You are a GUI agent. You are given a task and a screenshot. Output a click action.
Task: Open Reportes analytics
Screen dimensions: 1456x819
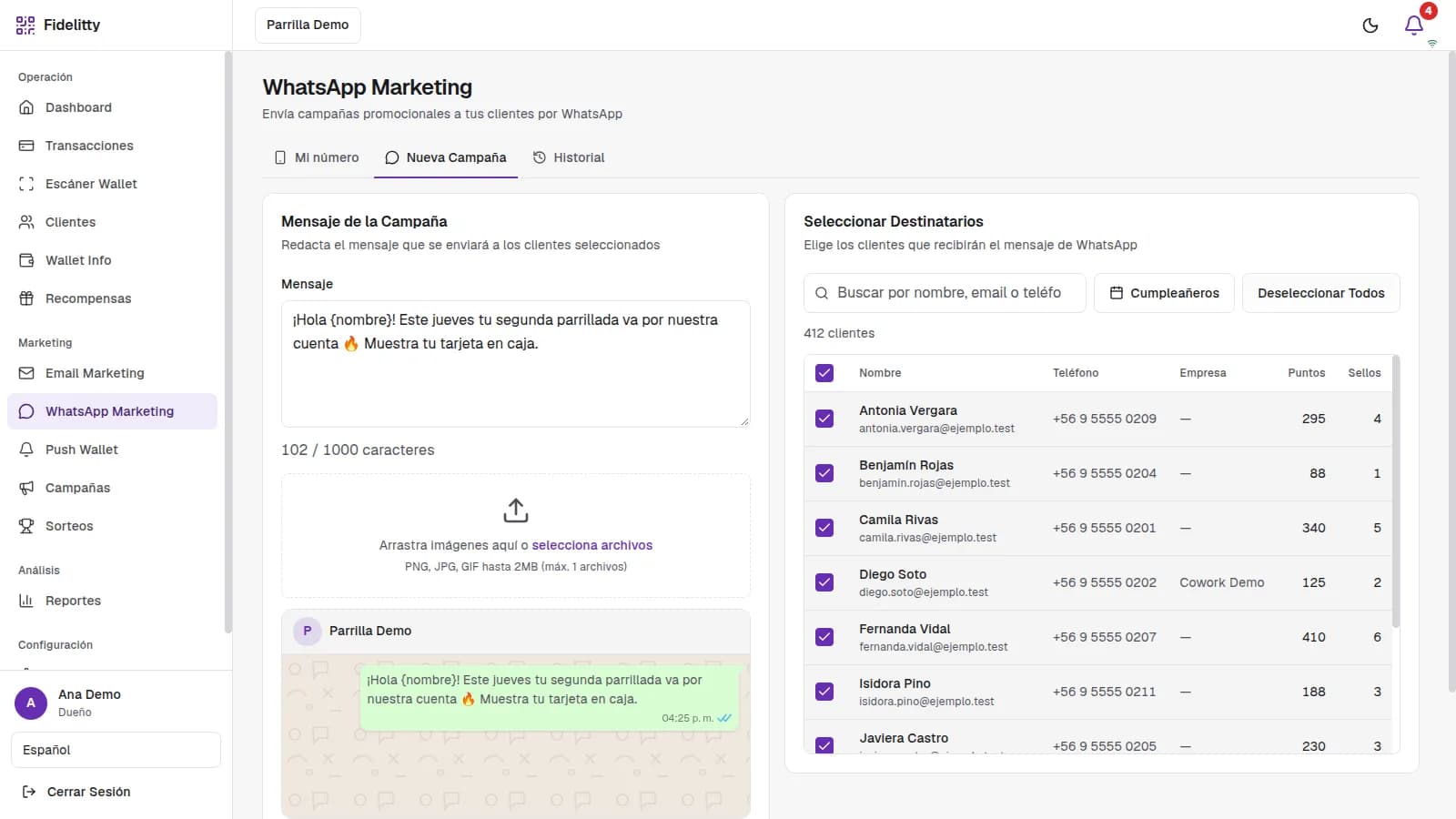[112, 601]
